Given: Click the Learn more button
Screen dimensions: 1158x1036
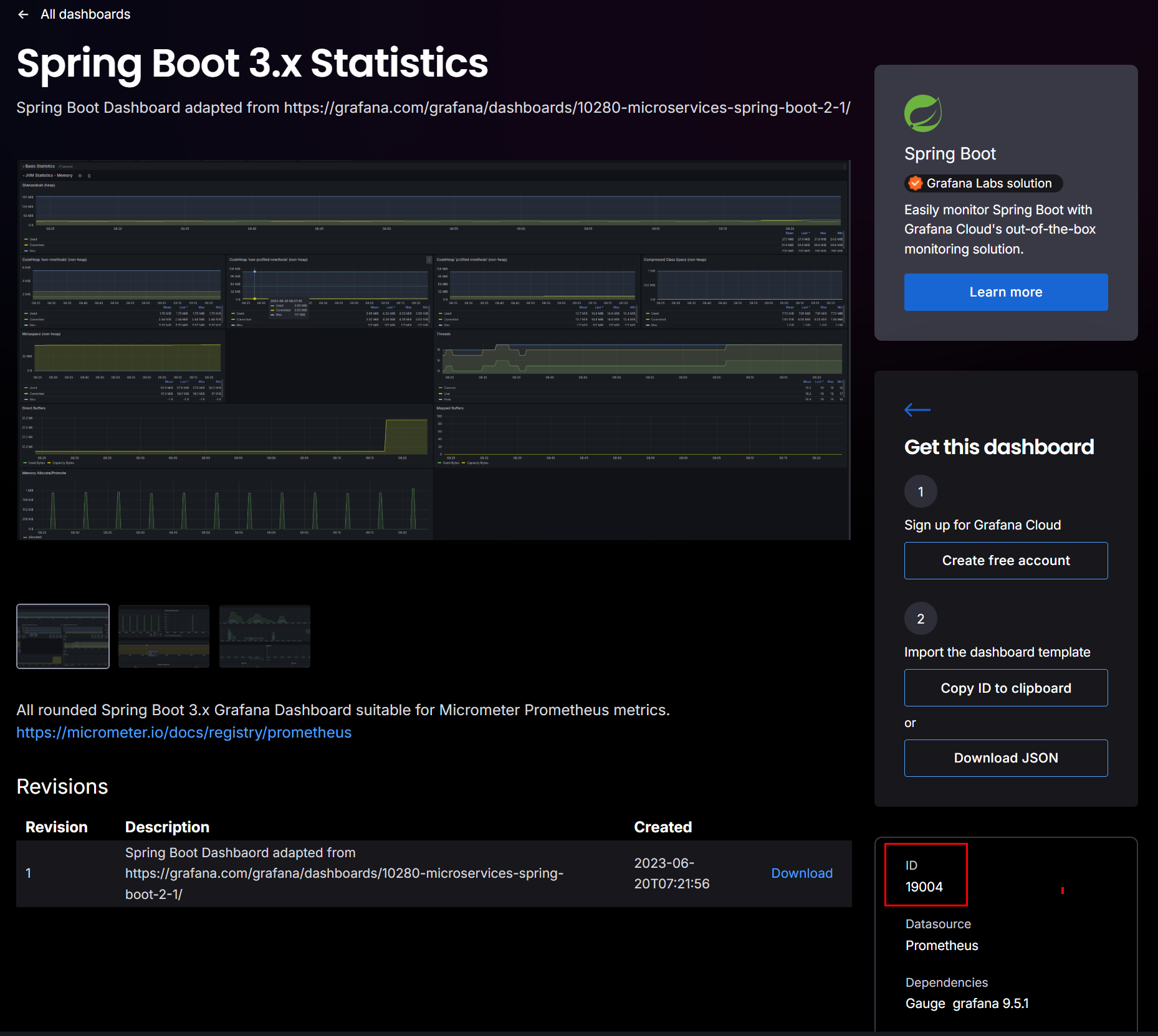Looking at the screenshot, I should click(x=1006, y=292).
